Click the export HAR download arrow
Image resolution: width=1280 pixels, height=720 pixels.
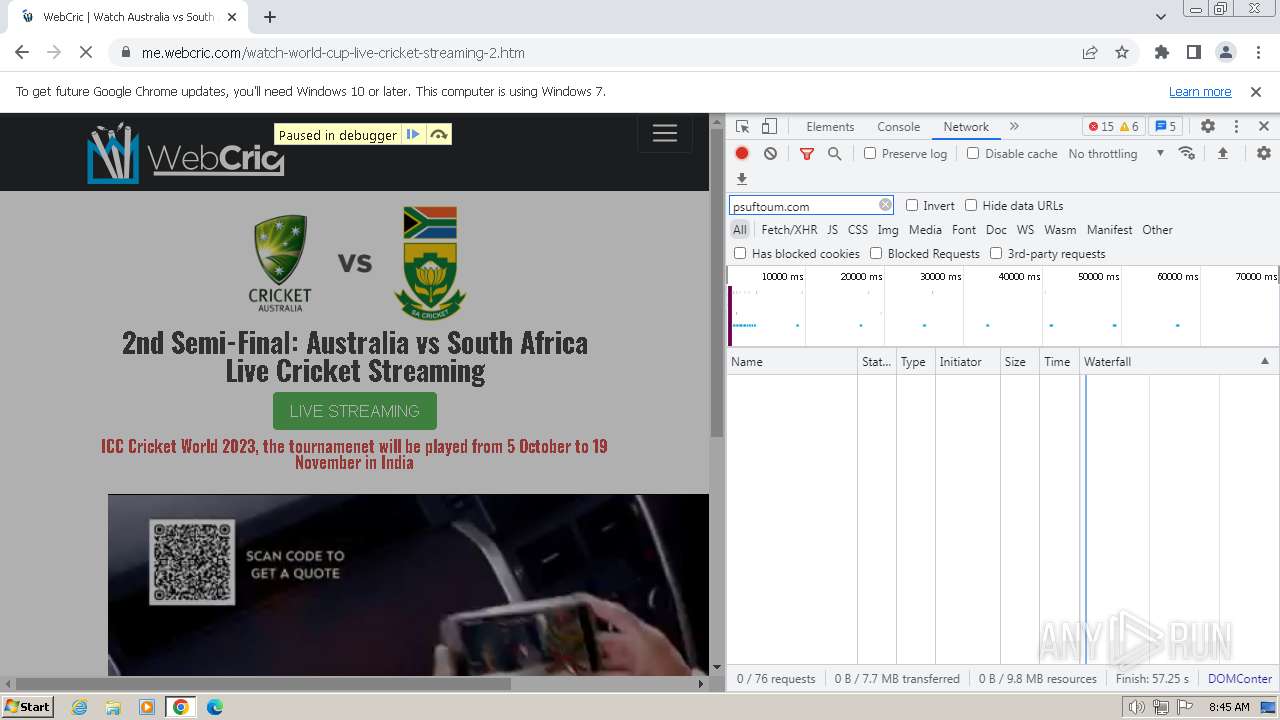pos(742,179)
